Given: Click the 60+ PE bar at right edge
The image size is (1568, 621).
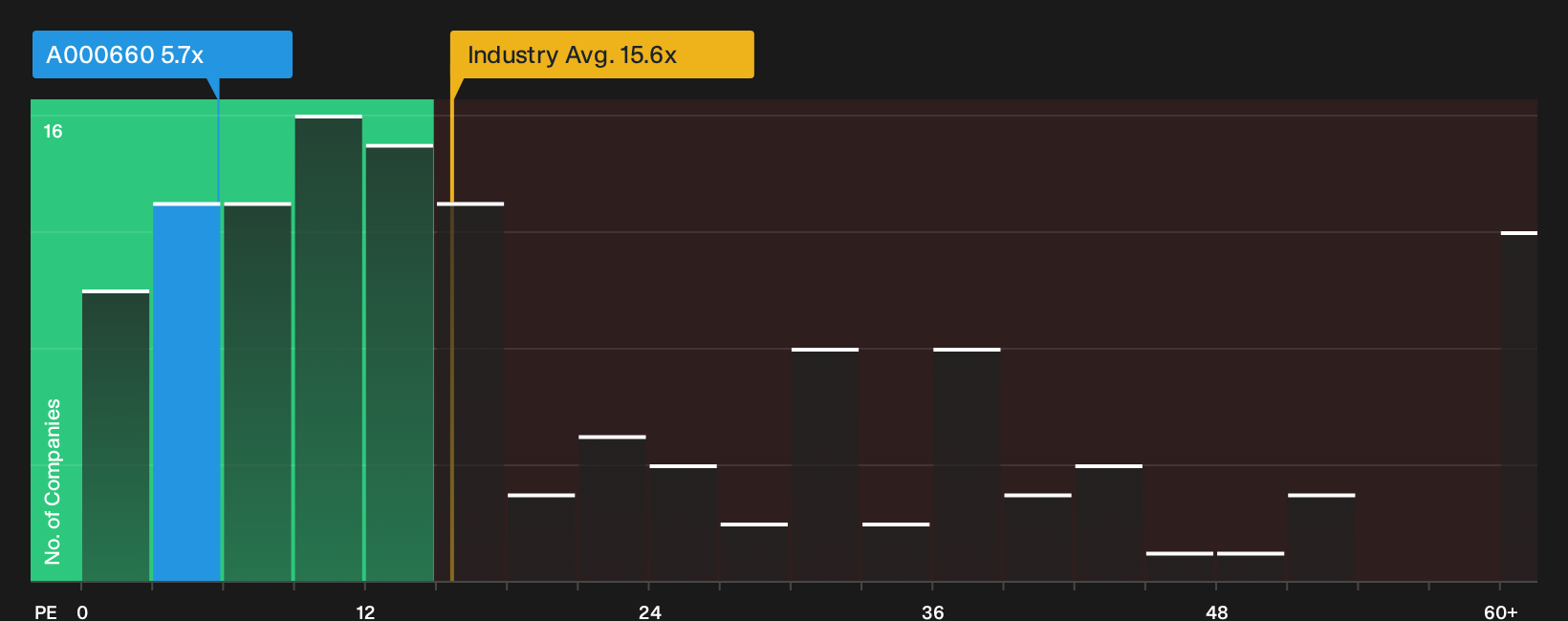Looking at the screenshot, I should tap(1518, 406).
